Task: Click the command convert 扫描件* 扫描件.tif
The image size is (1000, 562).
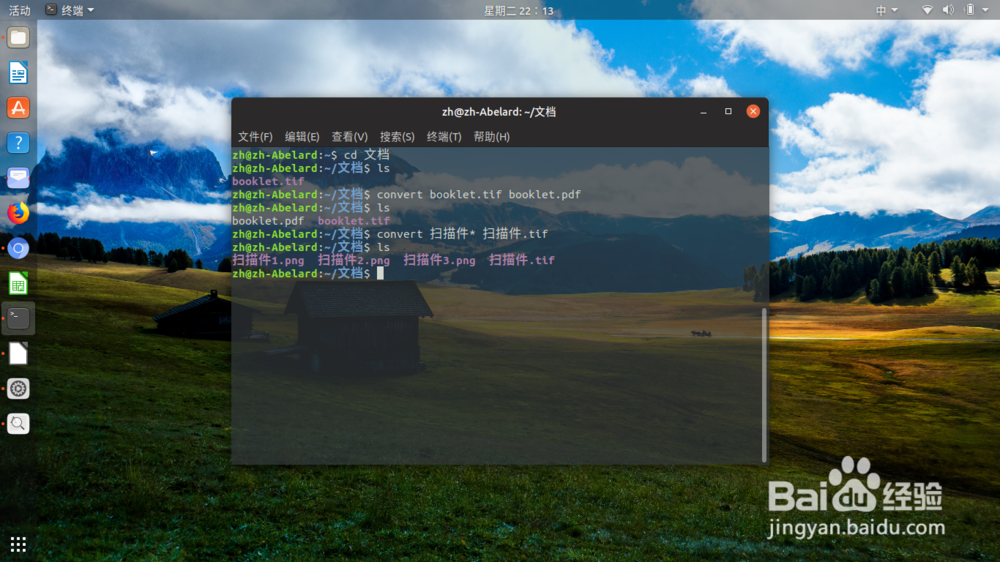Action: [462, 234]
